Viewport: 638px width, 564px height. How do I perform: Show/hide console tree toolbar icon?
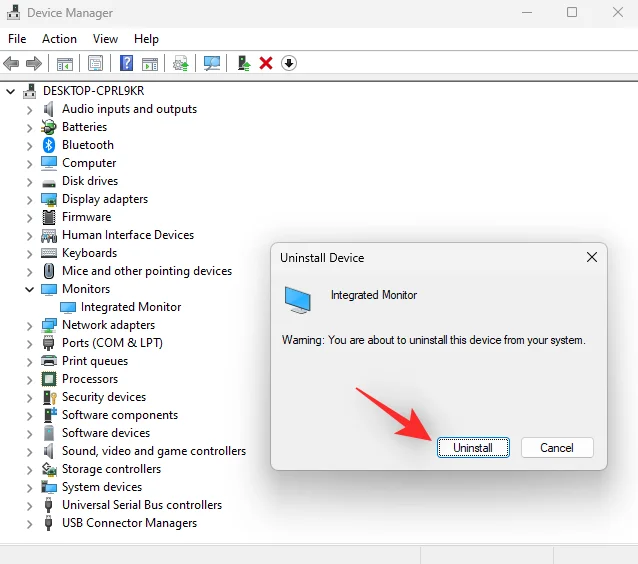[x=65, y=63]
